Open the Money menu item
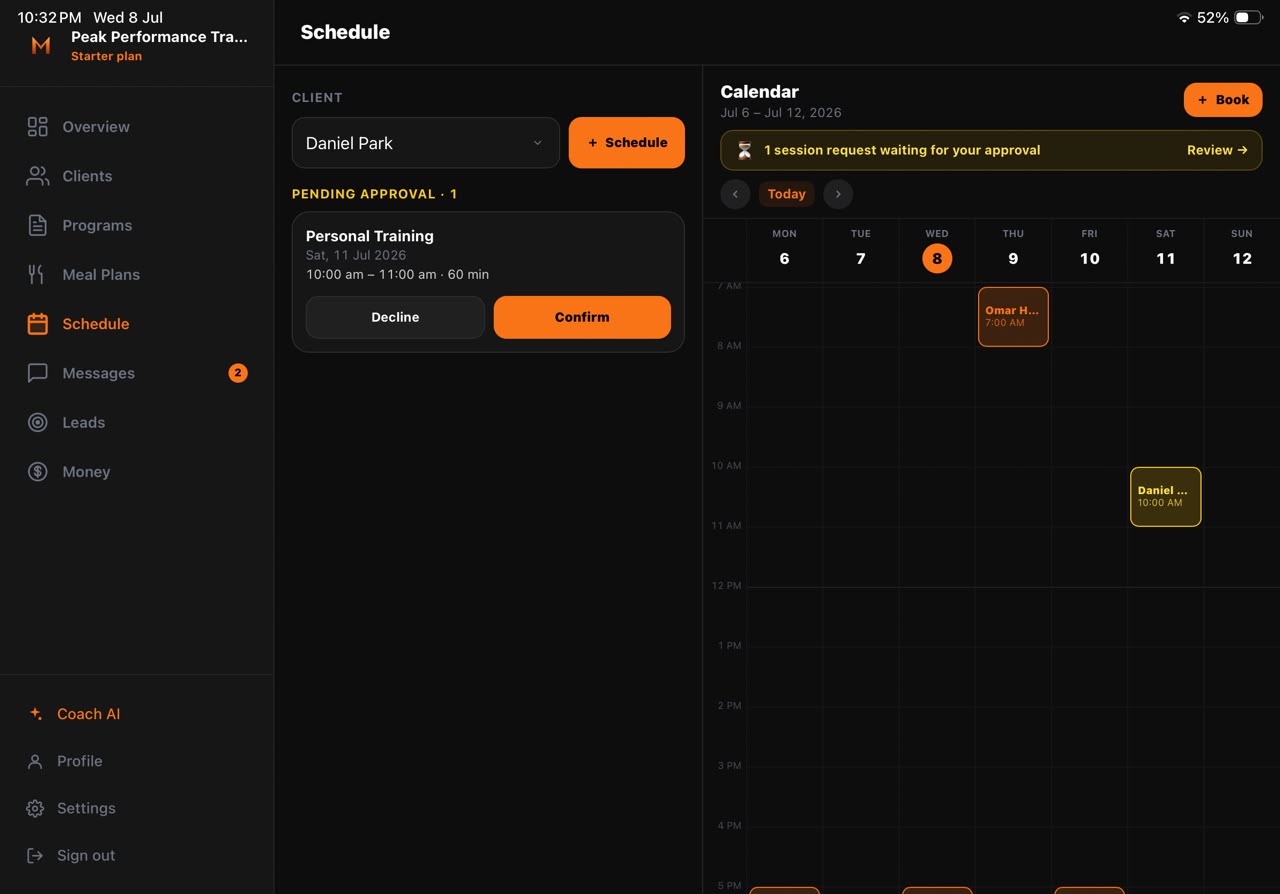The height and width of the screenshot is (894, 1280). [137, 472]
